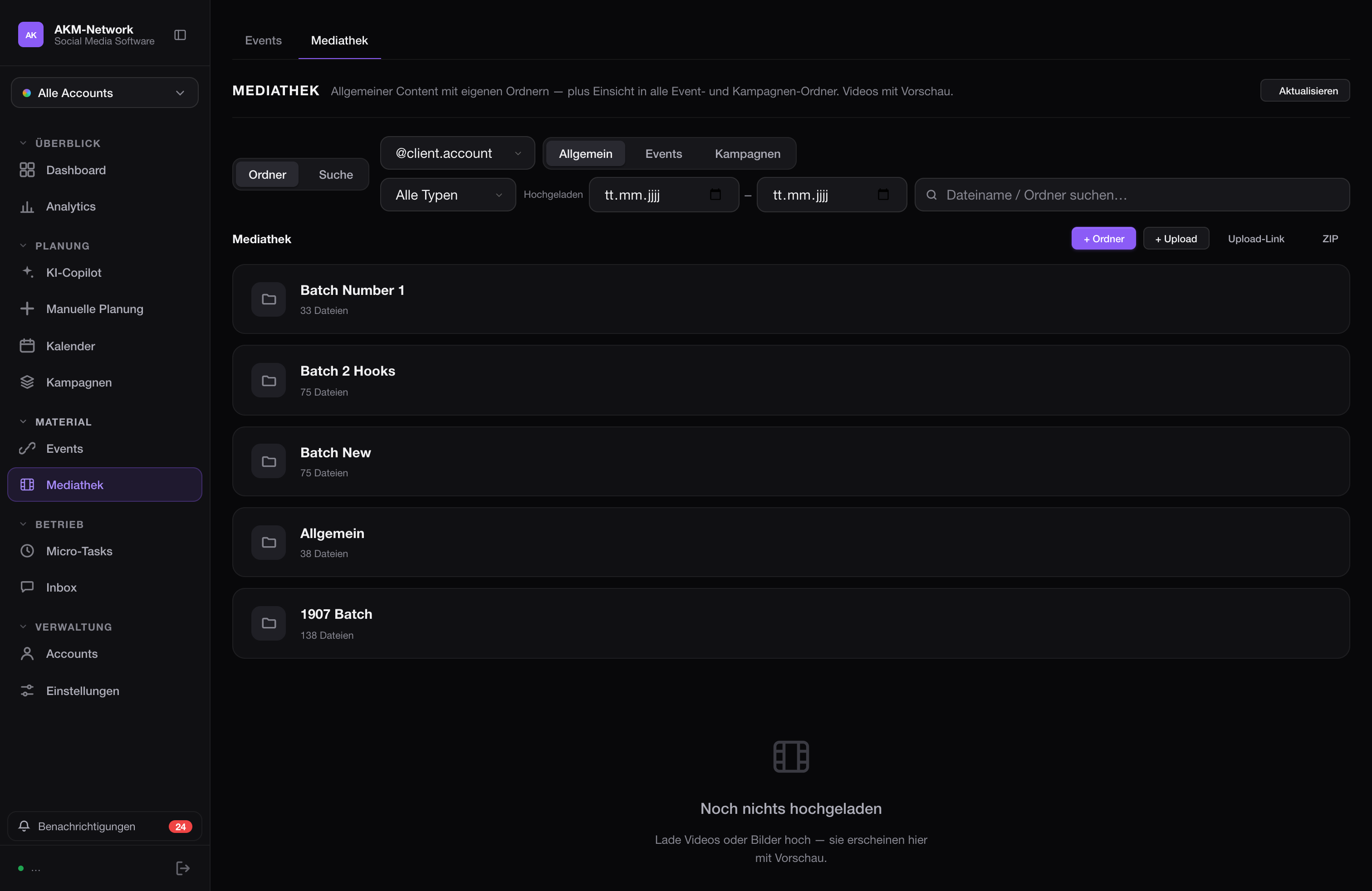The height and width of the screenshot is (891, 1372).
Task: Click the logout icon at sidebar bottom
Action: tap(183, 868)
